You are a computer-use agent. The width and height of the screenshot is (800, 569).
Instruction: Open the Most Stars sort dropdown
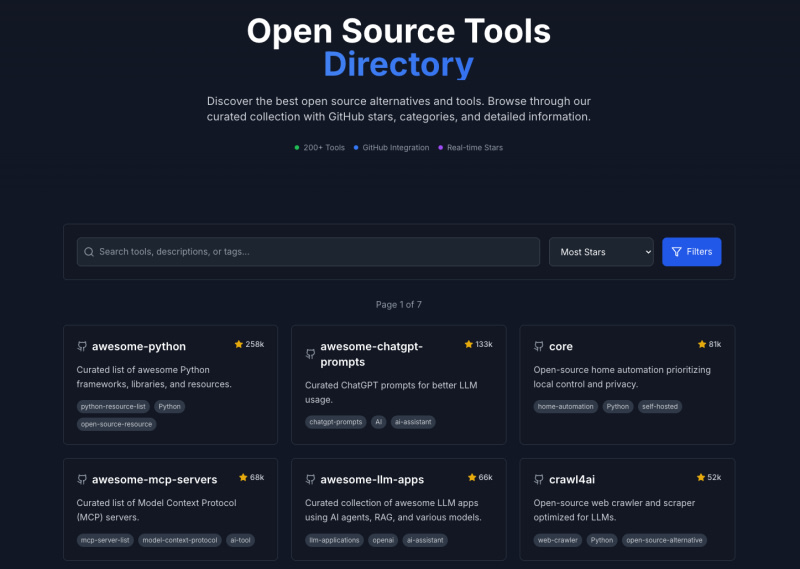point(601,252)
